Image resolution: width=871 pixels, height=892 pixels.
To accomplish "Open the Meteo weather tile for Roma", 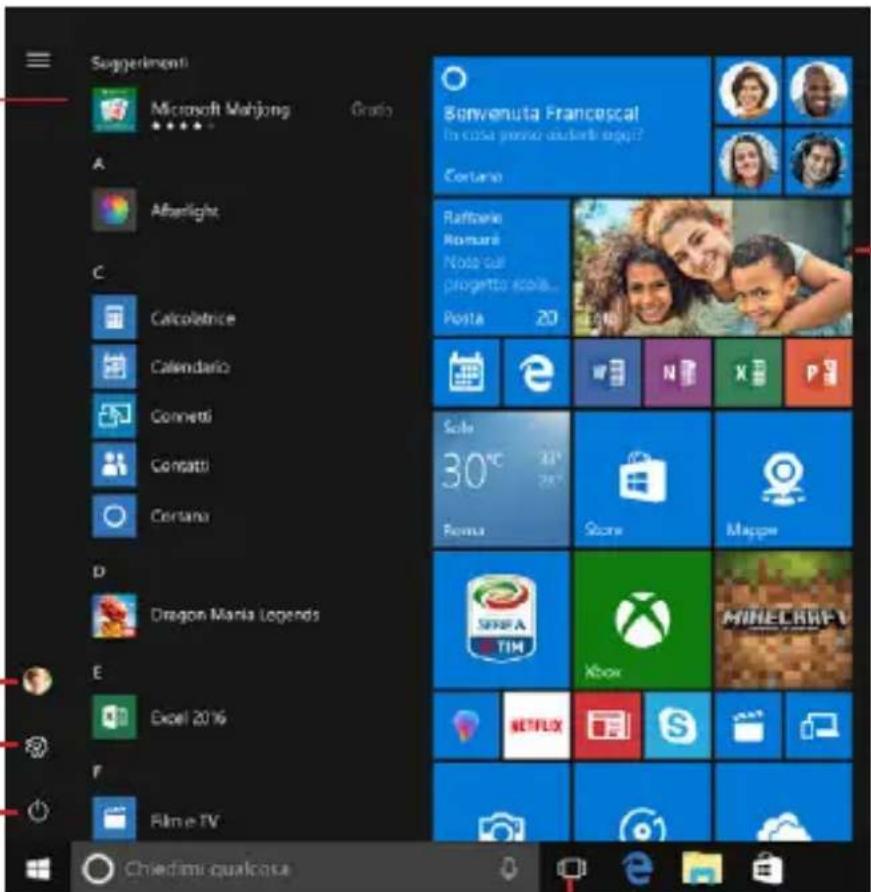I will pos(501,478).
